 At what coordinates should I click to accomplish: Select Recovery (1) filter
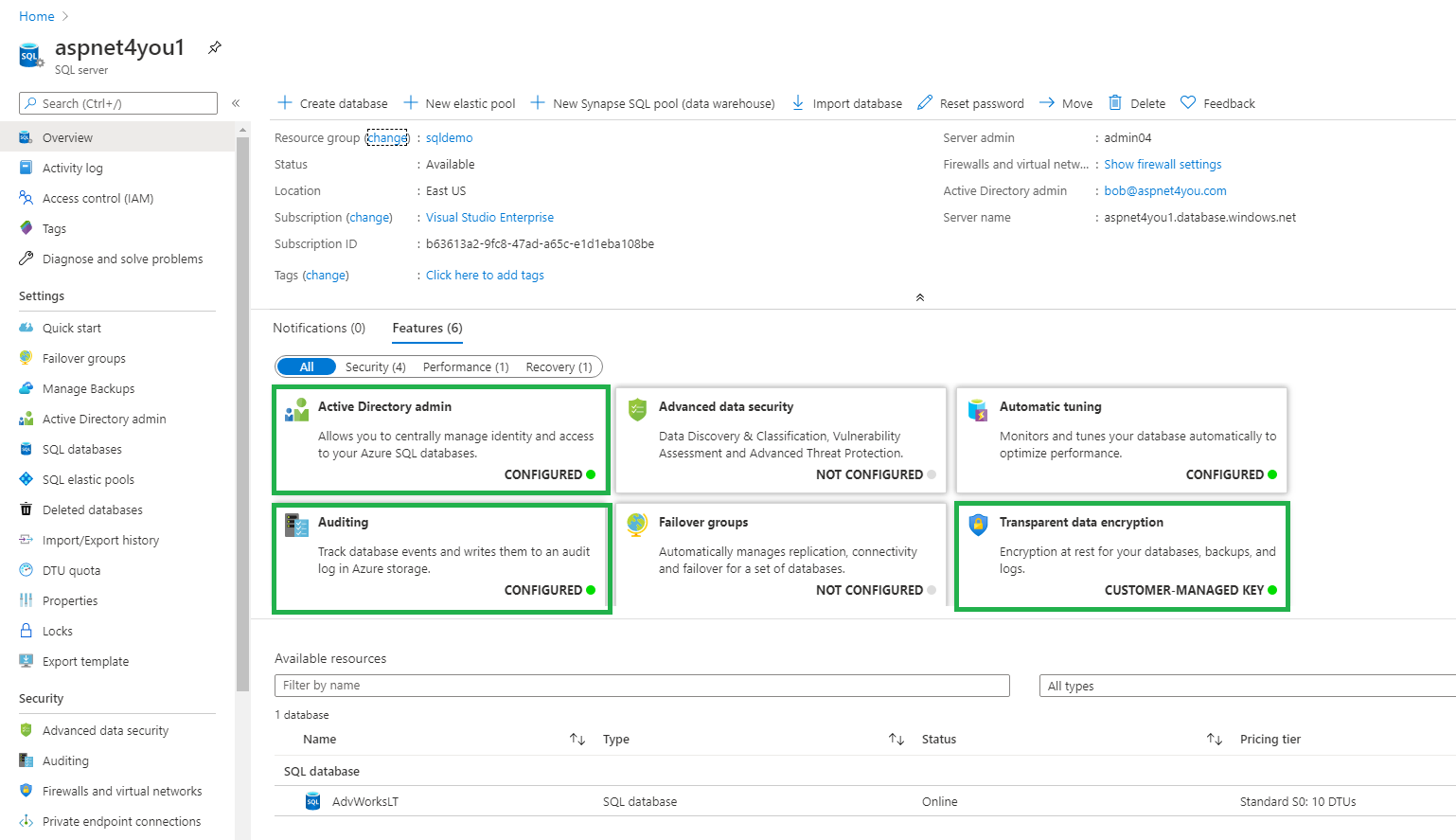(x=559, y=366)
